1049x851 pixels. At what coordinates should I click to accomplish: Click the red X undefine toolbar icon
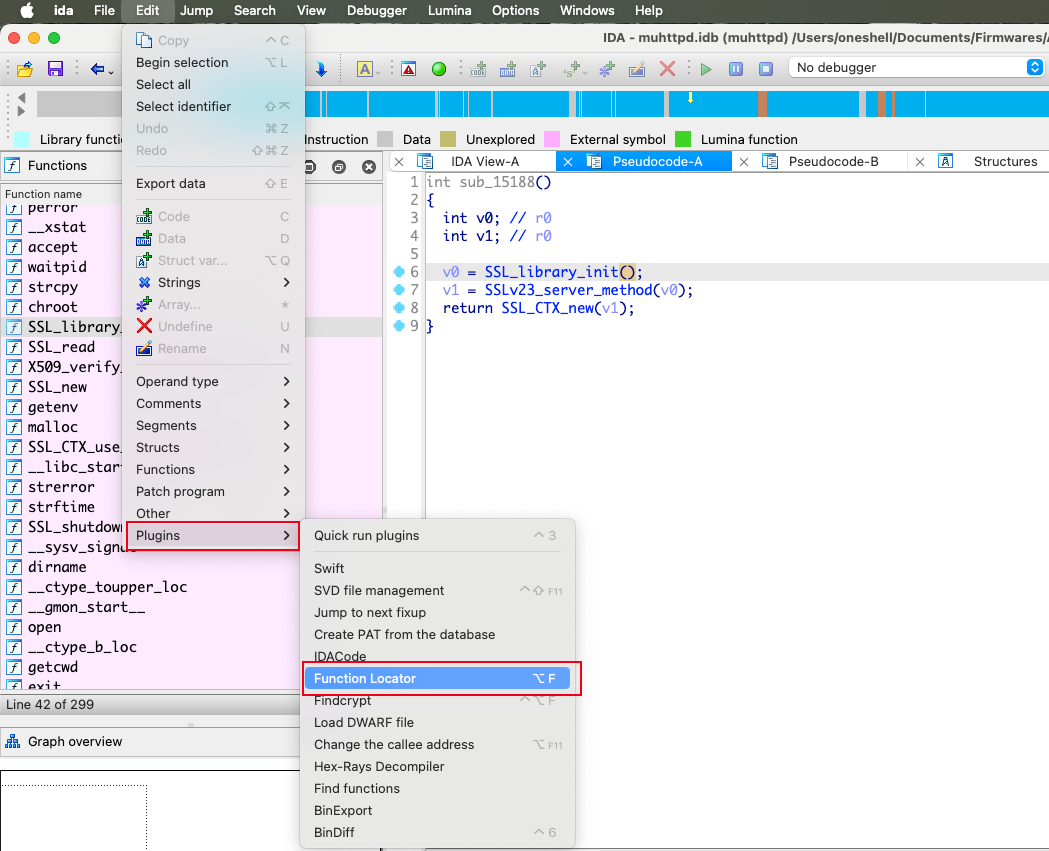coord(667,68)
